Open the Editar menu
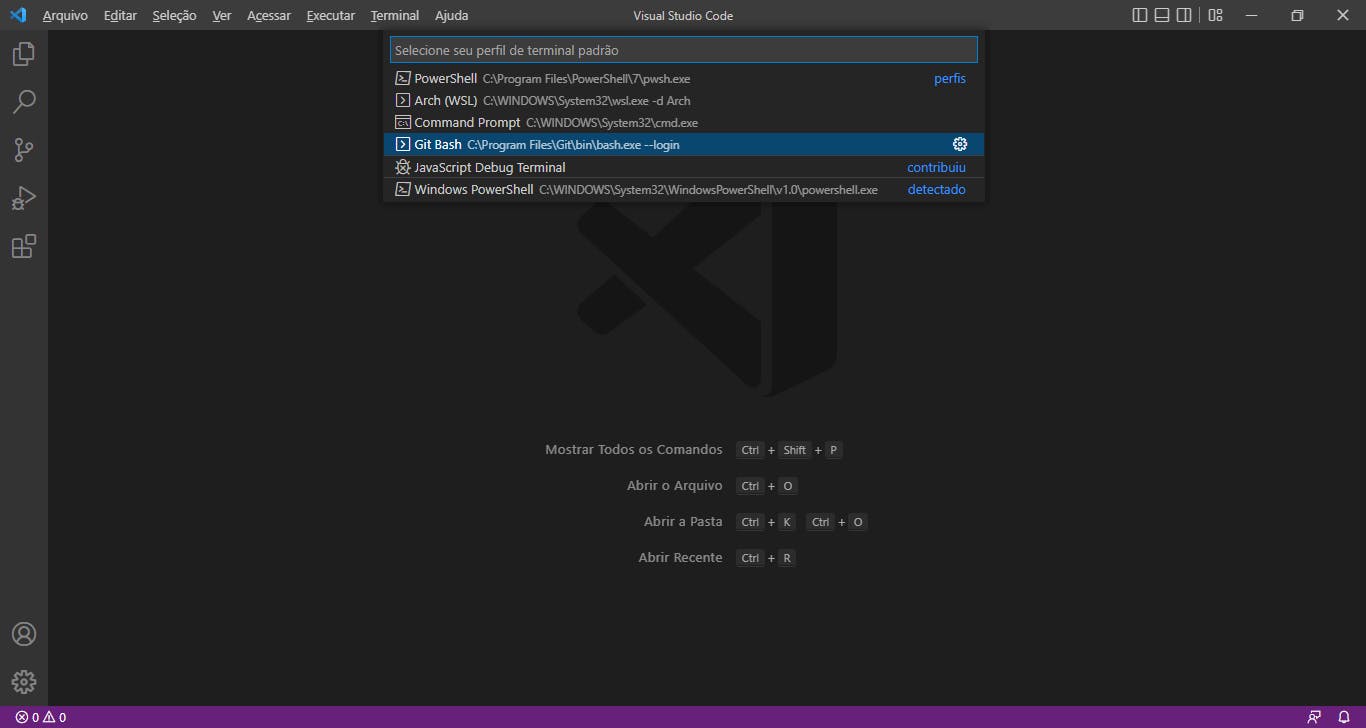The width and height of the screenshot is (1366, 728). (x=120, y=15)
